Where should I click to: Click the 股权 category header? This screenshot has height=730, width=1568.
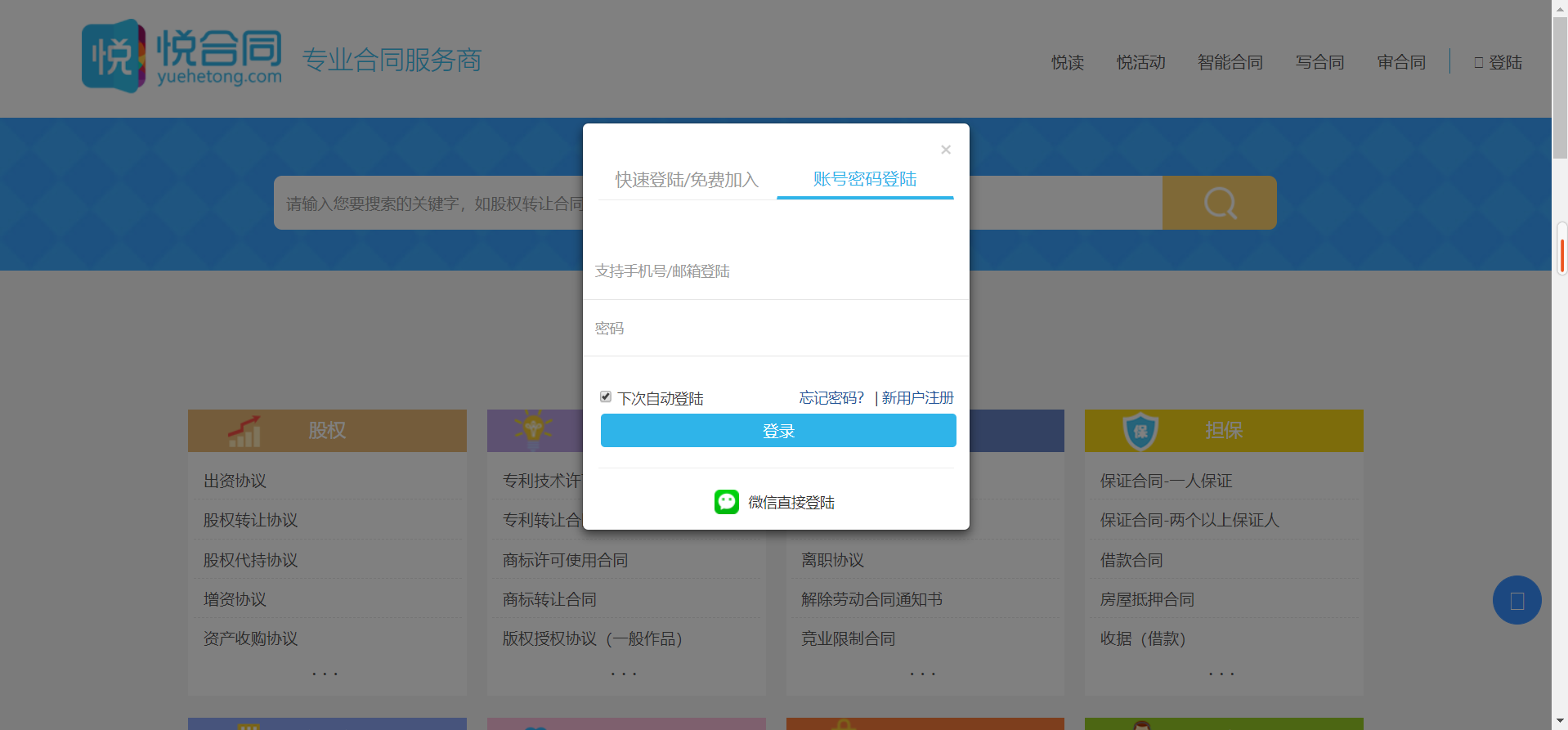pos(327,431)
